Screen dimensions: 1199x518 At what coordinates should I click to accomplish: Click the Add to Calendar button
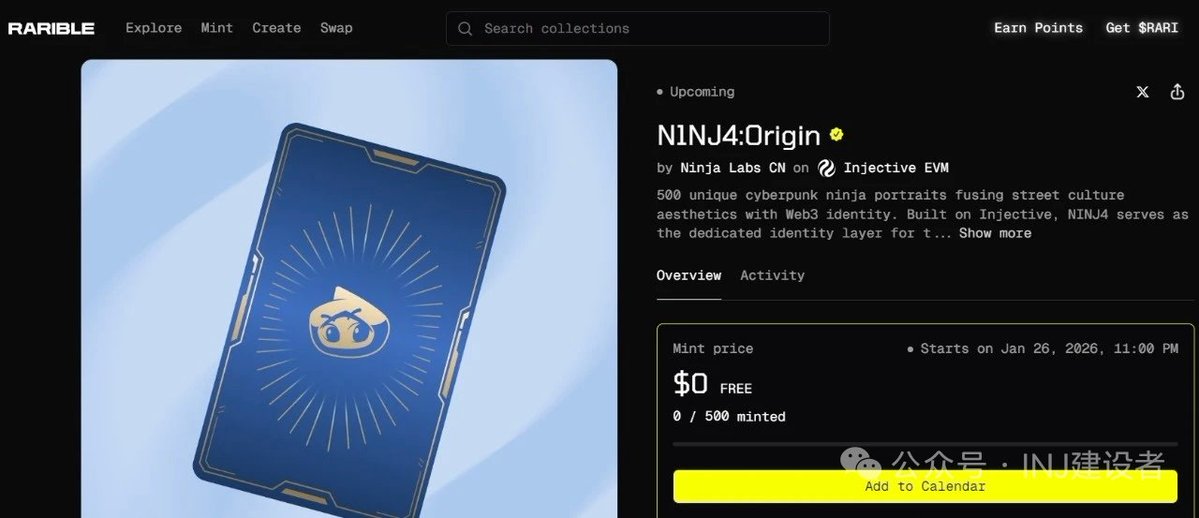(925, 487)
